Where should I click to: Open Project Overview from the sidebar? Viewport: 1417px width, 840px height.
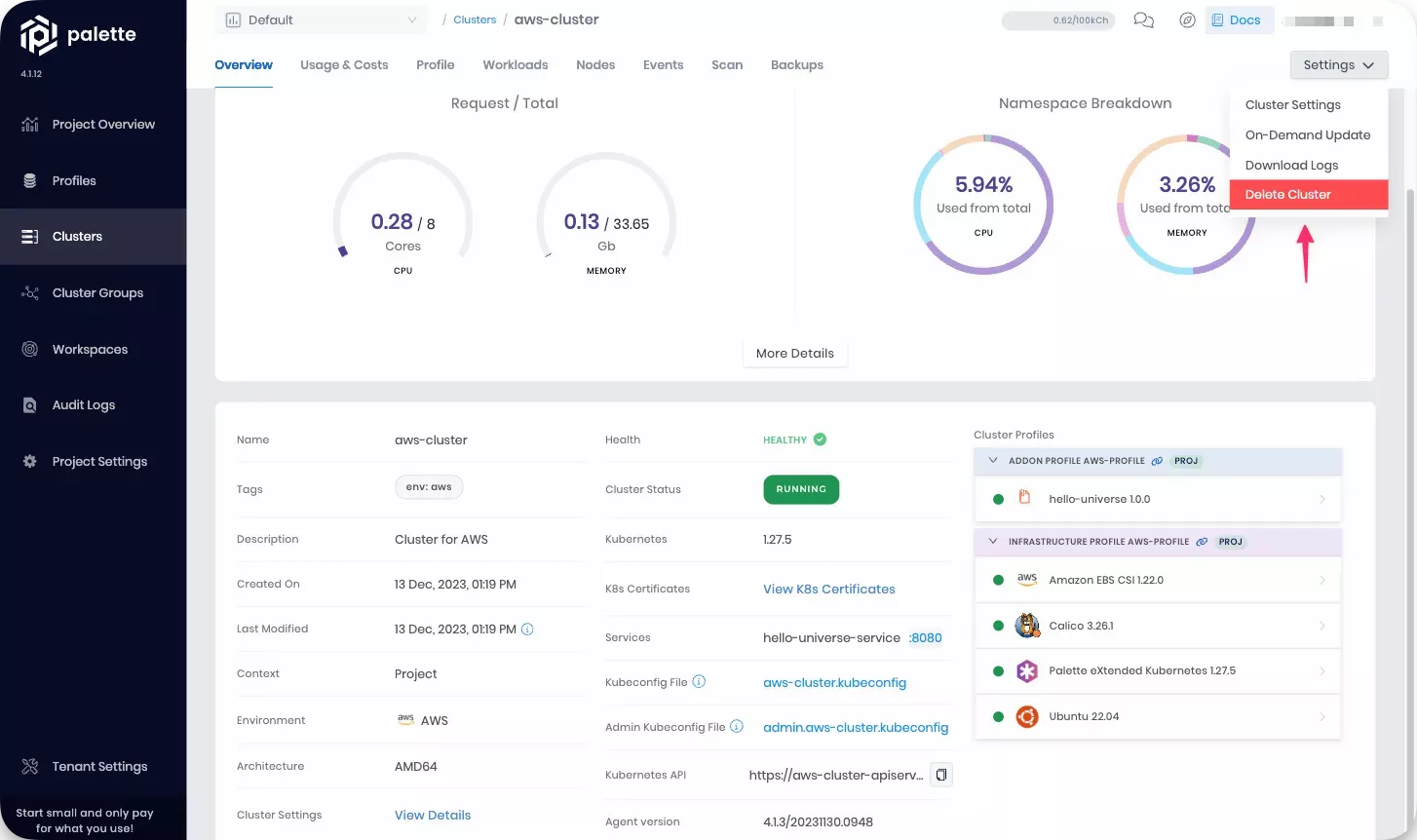coord(93,125)
